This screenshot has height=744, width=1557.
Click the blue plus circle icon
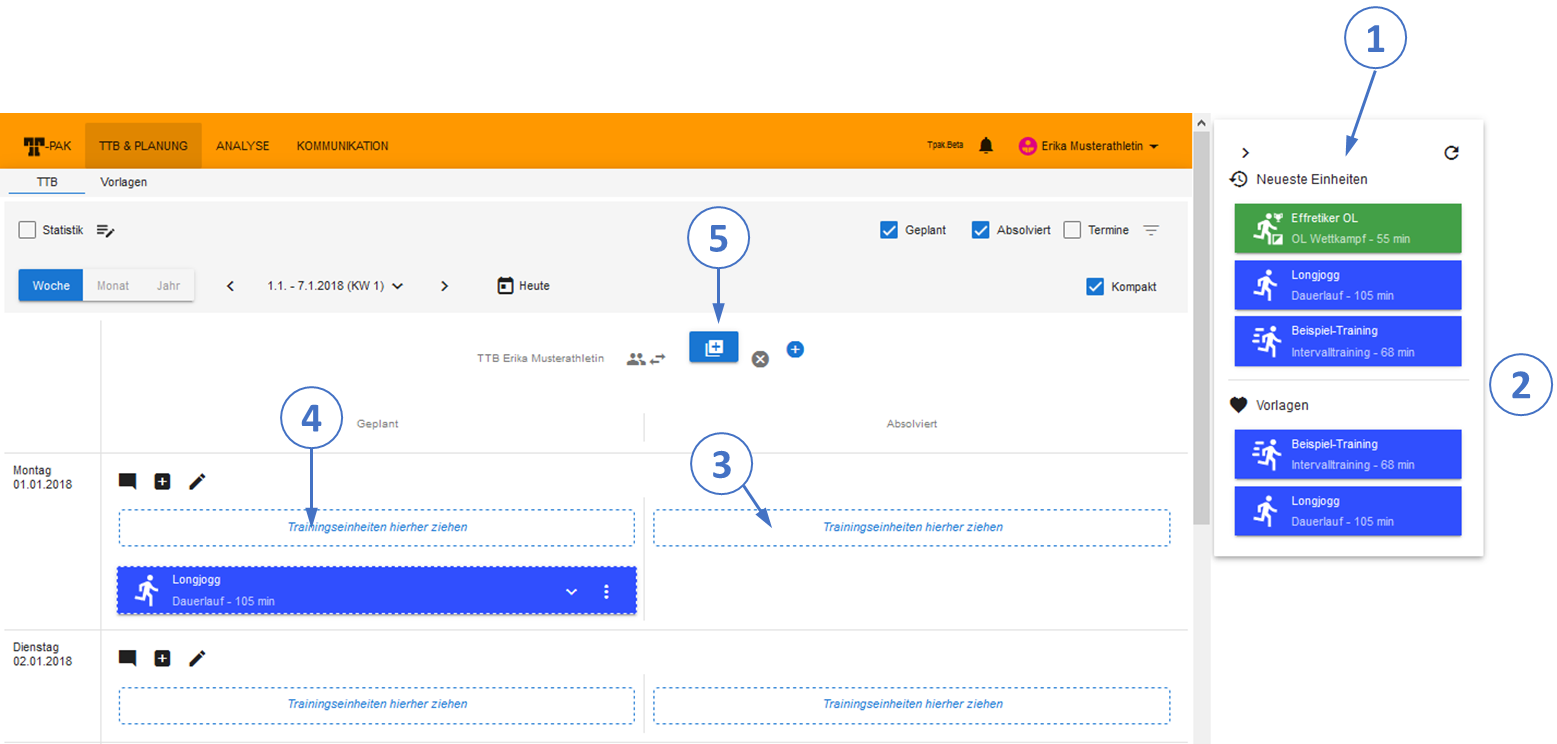click(x=795, y=349)
